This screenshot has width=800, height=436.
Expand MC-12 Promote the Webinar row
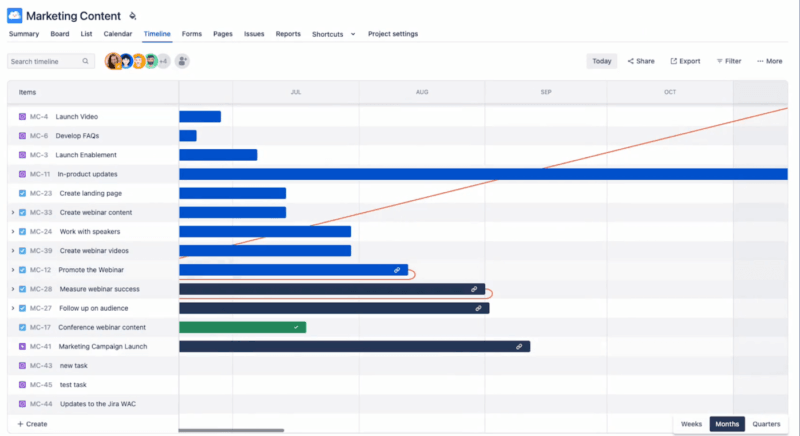[13, 270]
